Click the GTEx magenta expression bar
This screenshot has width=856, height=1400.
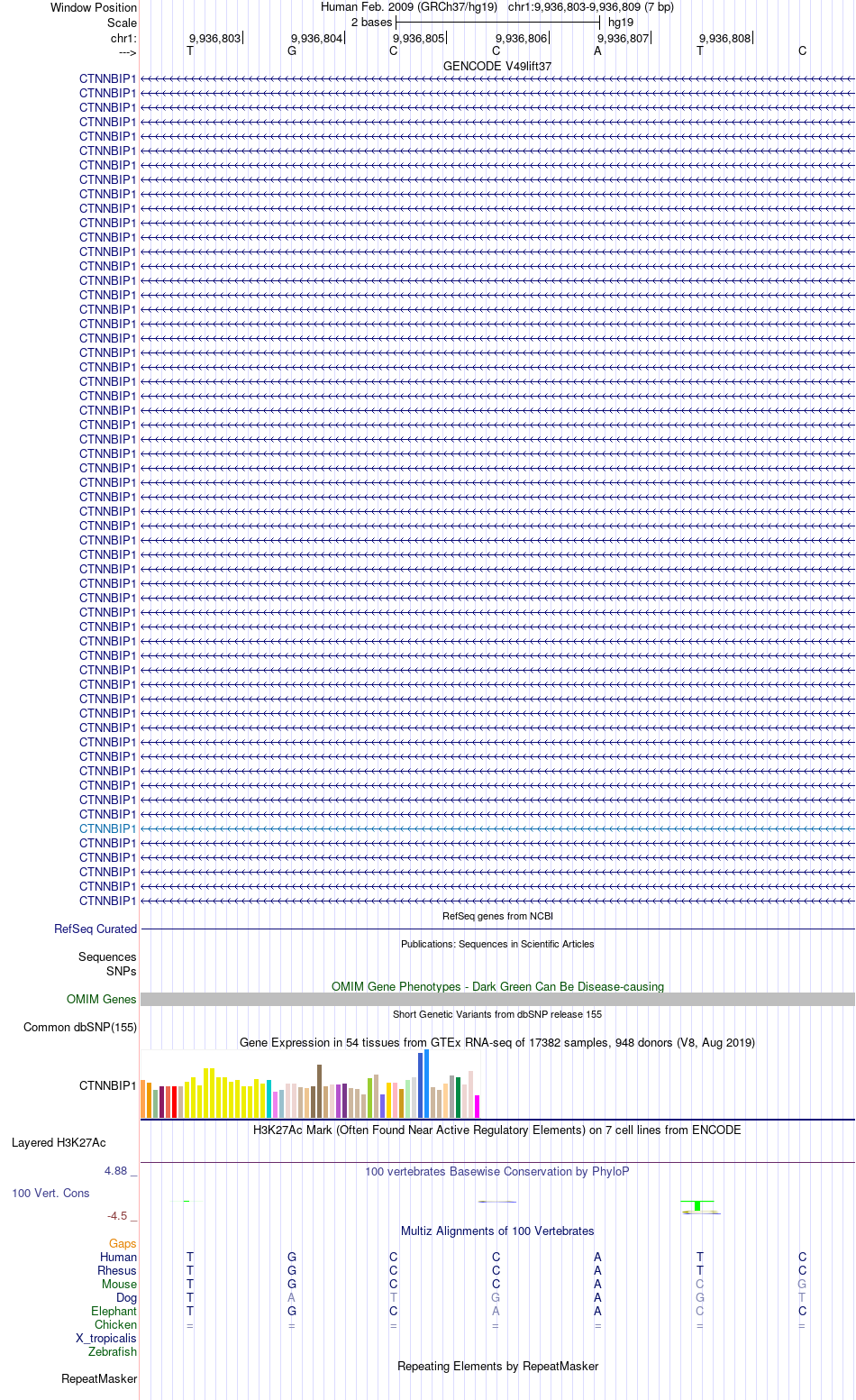tap(477, 1106)
